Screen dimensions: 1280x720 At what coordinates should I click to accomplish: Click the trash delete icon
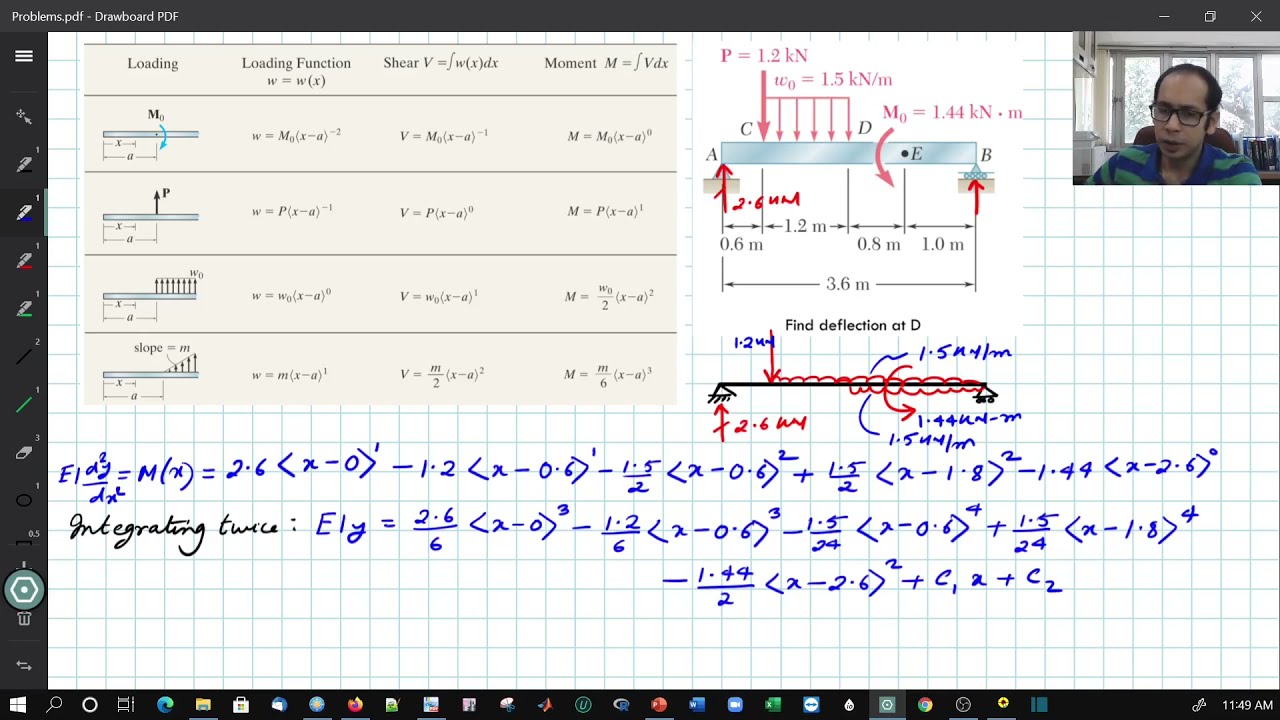point(24,619)
